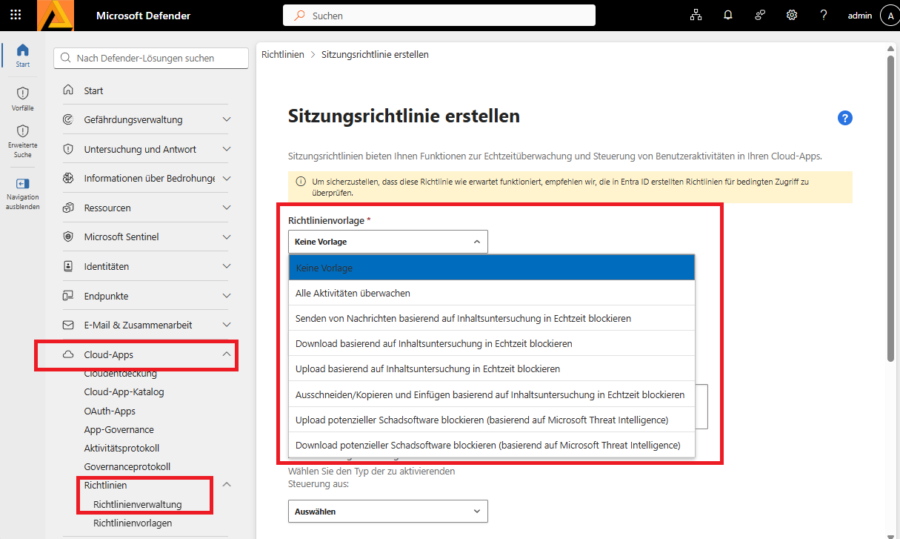Image resolution: width=900 pixels, height=539 pixels.
Task: Click the page vertical scrollbar
Action: (890, 208)
